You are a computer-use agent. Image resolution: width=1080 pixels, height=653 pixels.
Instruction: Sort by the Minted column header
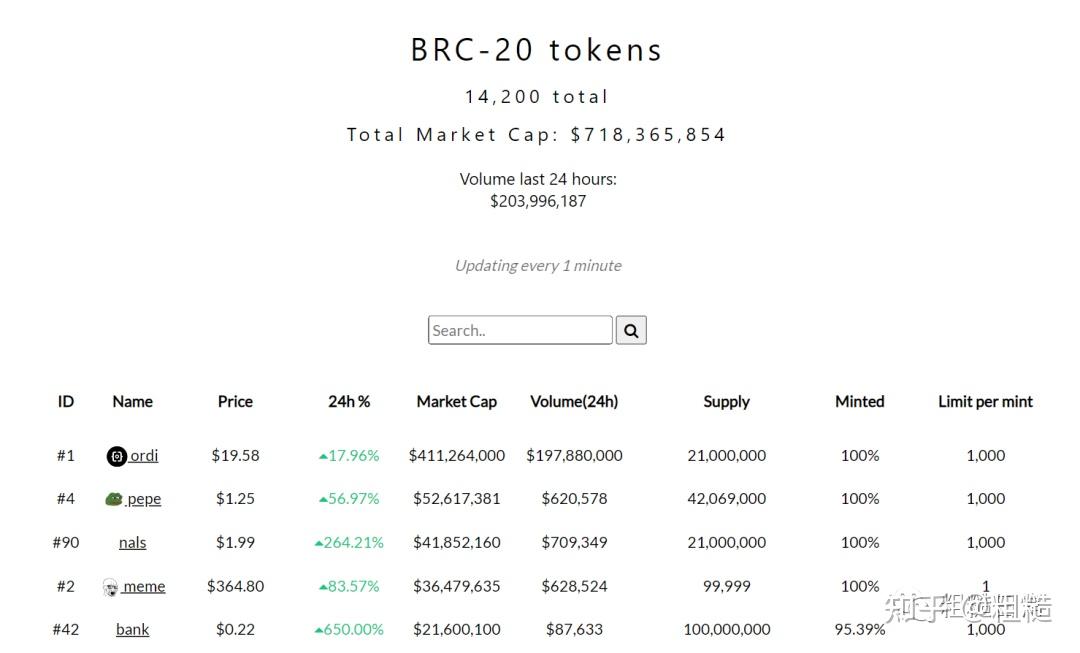click(860, 402)
